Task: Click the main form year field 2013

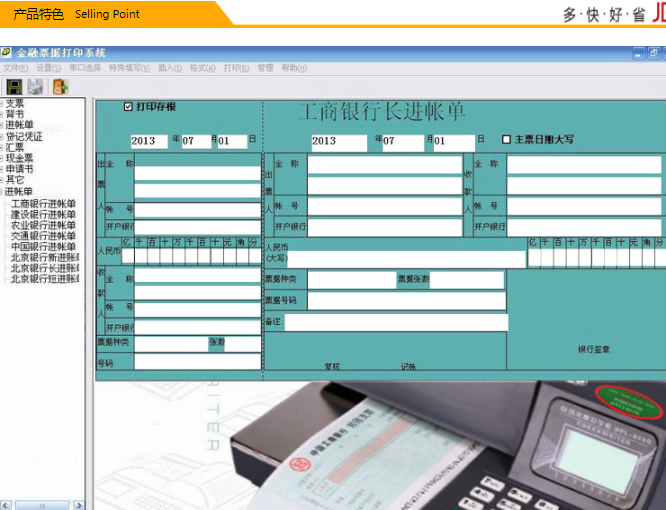Action: (x=339, y=142)
